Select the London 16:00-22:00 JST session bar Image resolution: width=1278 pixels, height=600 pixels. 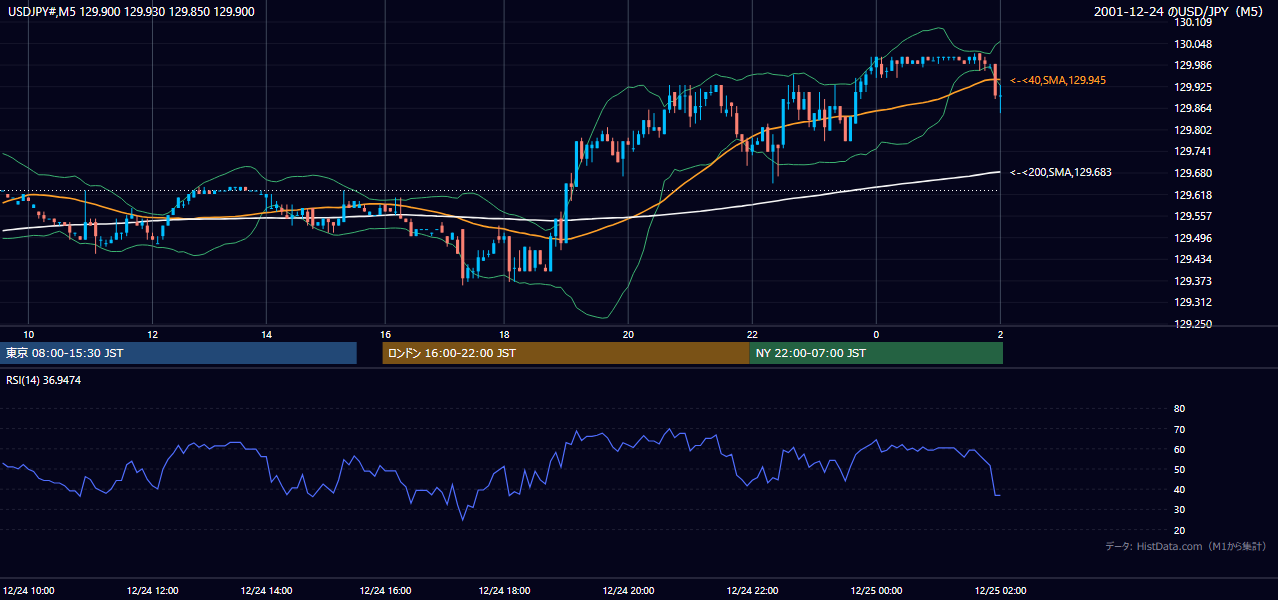(x=566, y=353)
